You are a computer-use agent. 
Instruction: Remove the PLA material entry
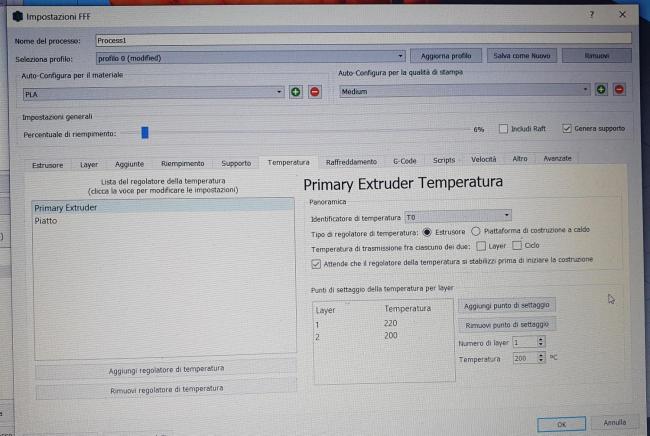(x=315, y=92)
